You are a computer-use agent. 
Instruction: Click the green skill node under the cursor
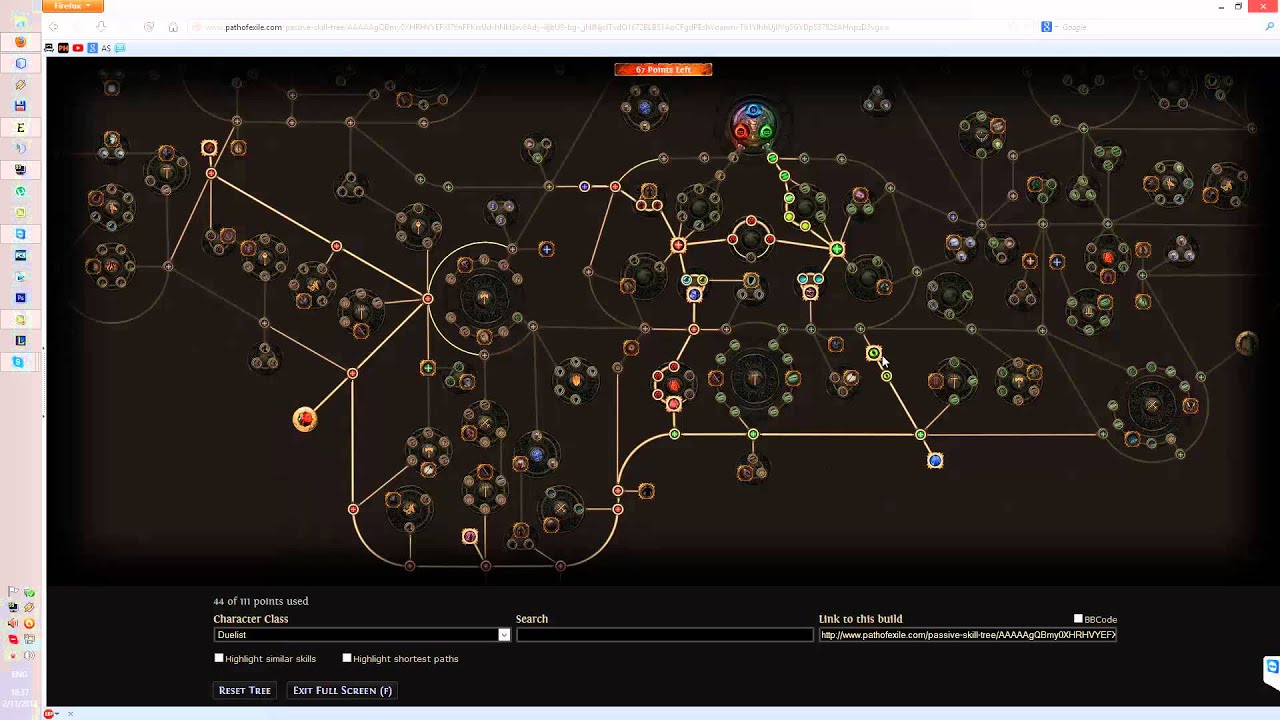pyautogui.click(x=873, y=353)
